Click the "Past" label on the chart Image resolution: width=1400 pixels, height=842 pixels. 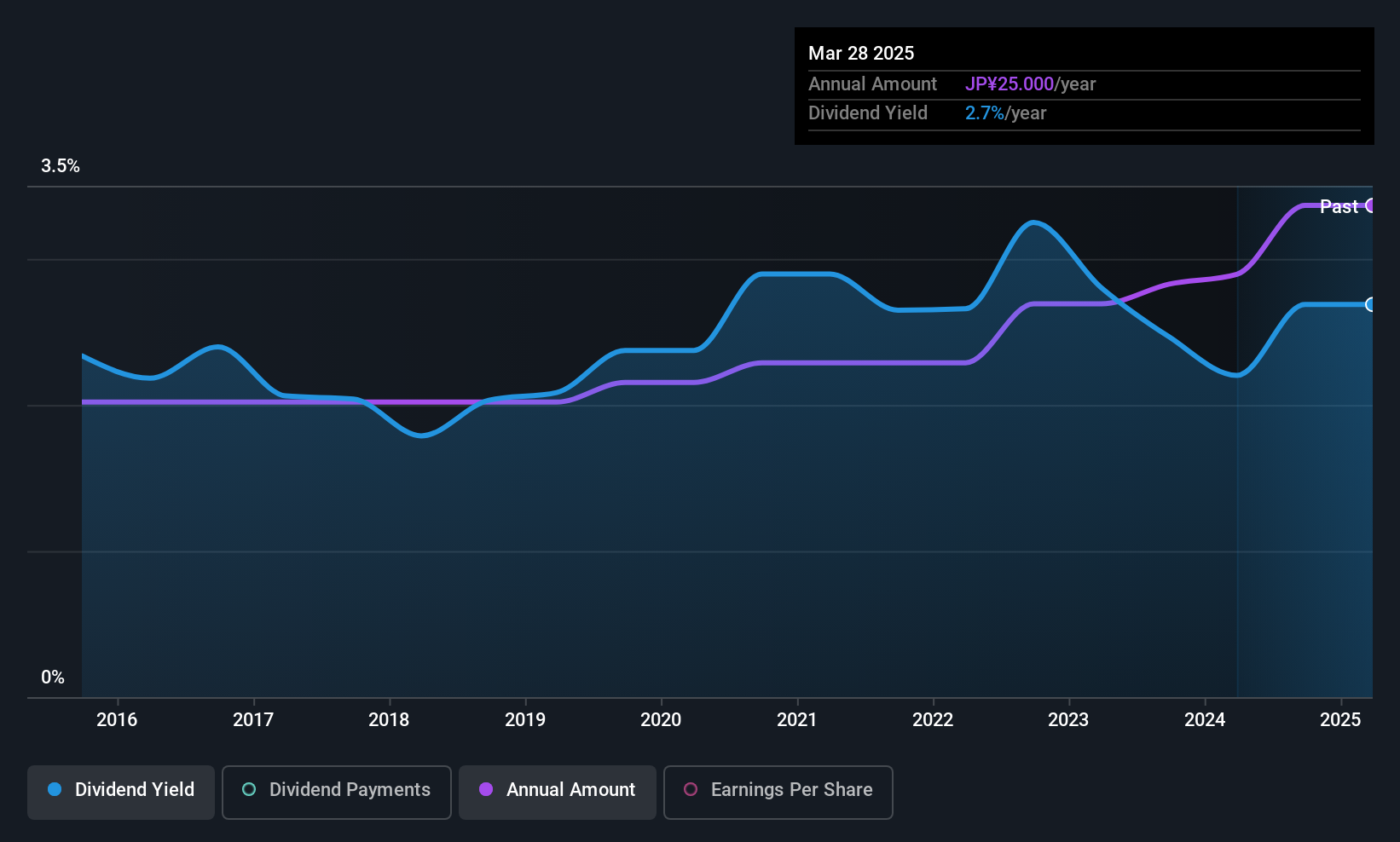click(x=1339, y=207)
